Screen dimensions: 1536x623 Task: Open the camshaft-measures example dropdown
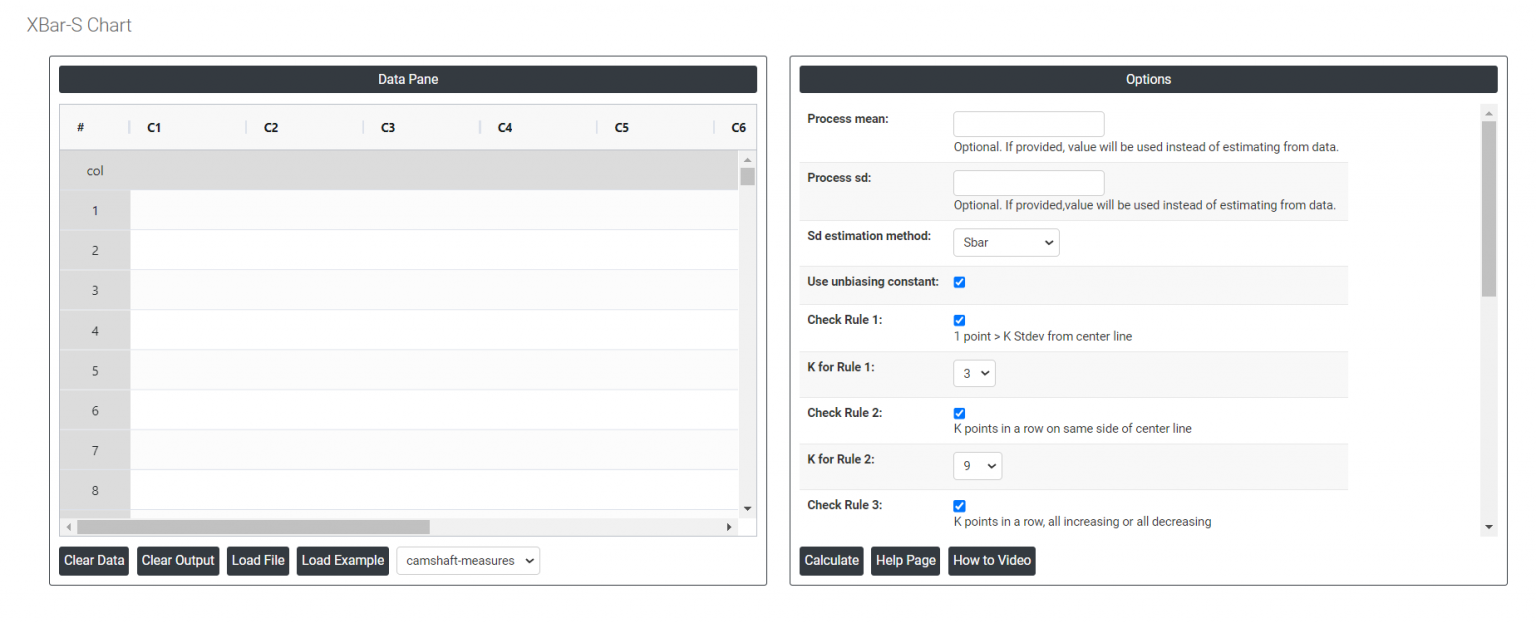[x=468, y=561]
